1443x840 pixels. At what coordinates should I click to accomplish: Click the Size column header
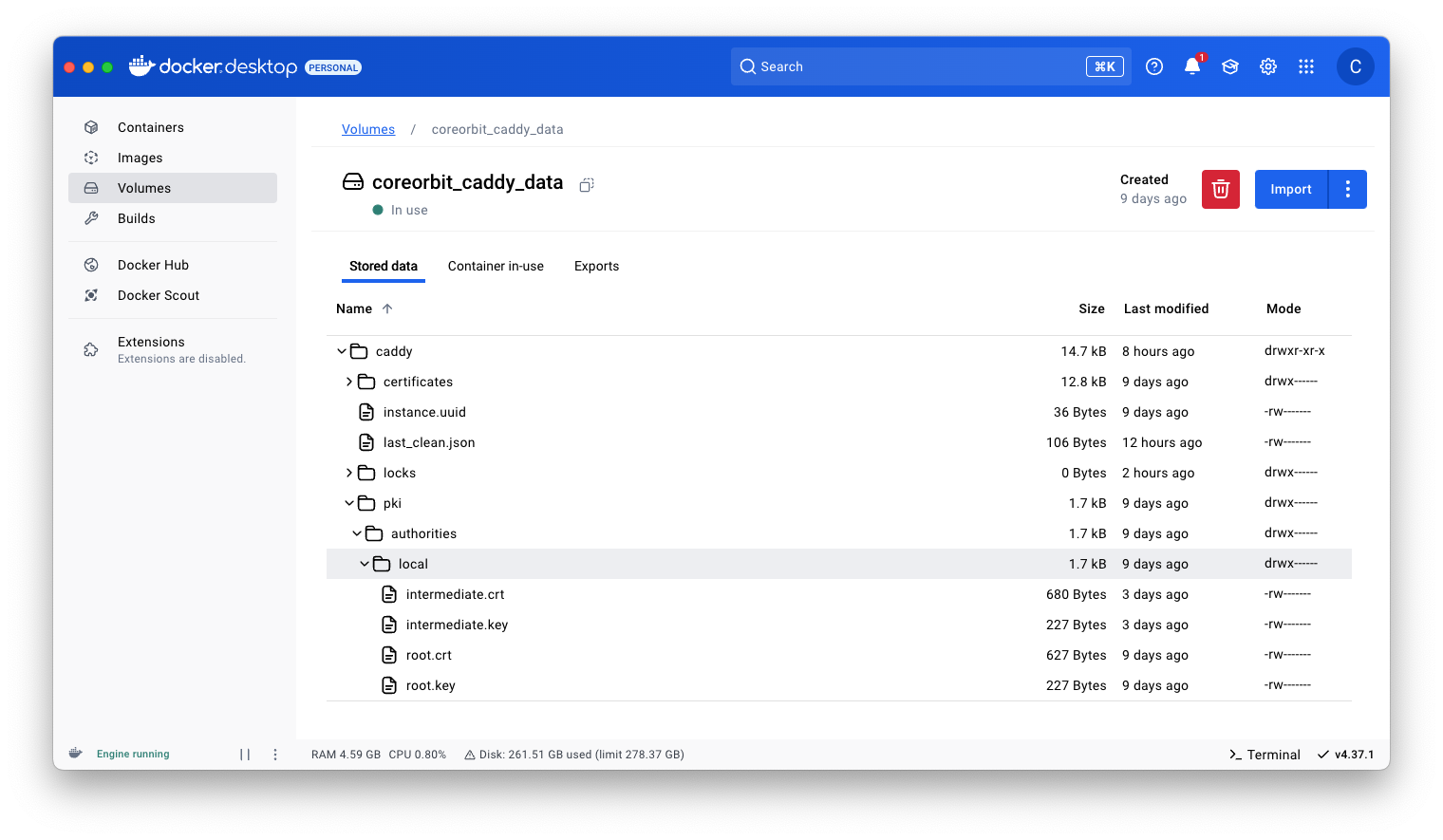(x=1092, y=308)
